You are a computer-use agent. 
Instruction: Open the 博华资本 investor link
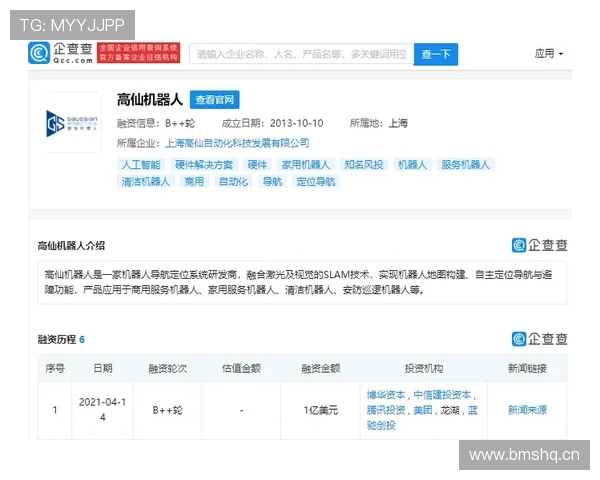point(386,395)
